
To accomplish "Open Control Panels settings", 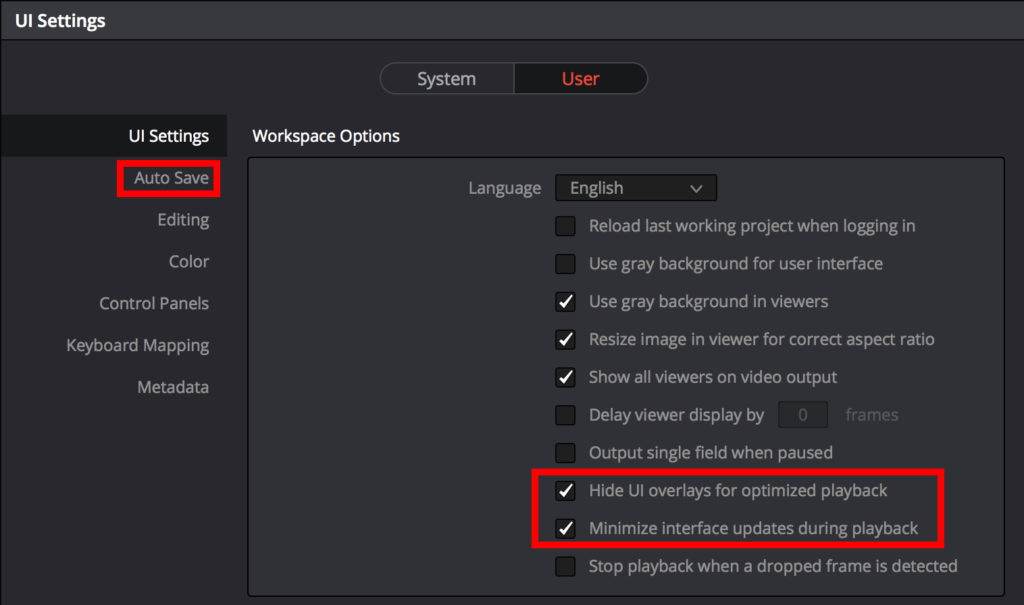I will point(154,303).
